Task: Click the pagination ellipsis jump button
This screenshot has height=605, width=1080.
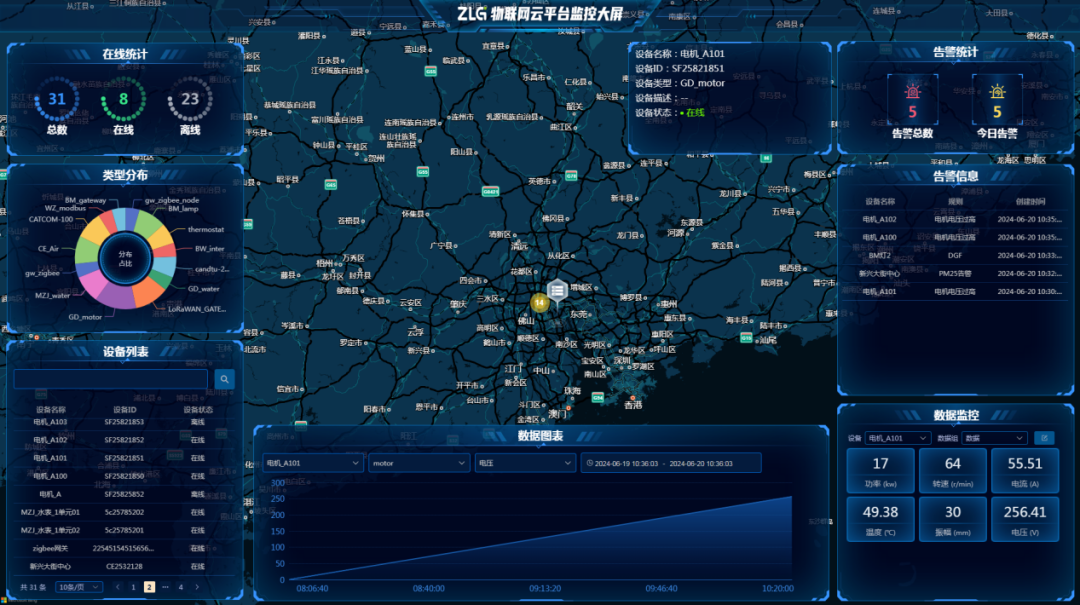Action: point(165,587)
